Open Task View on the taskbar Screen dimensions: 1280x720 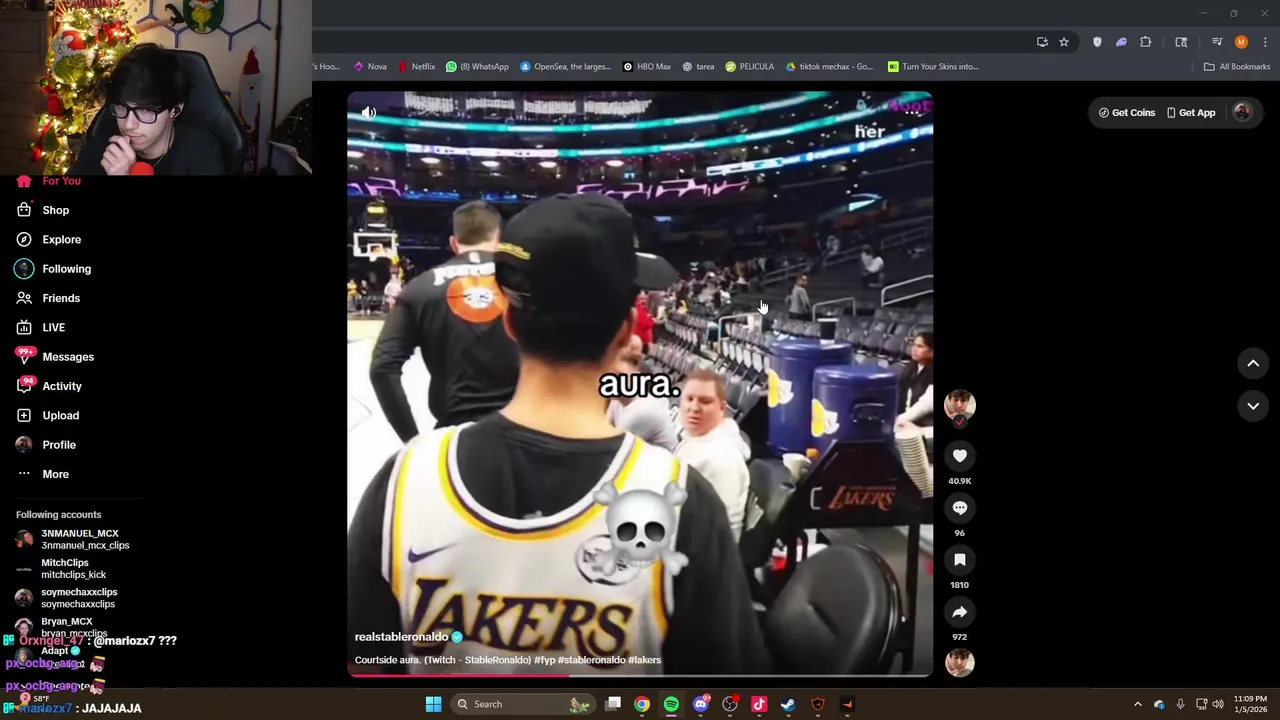(613, 704)
